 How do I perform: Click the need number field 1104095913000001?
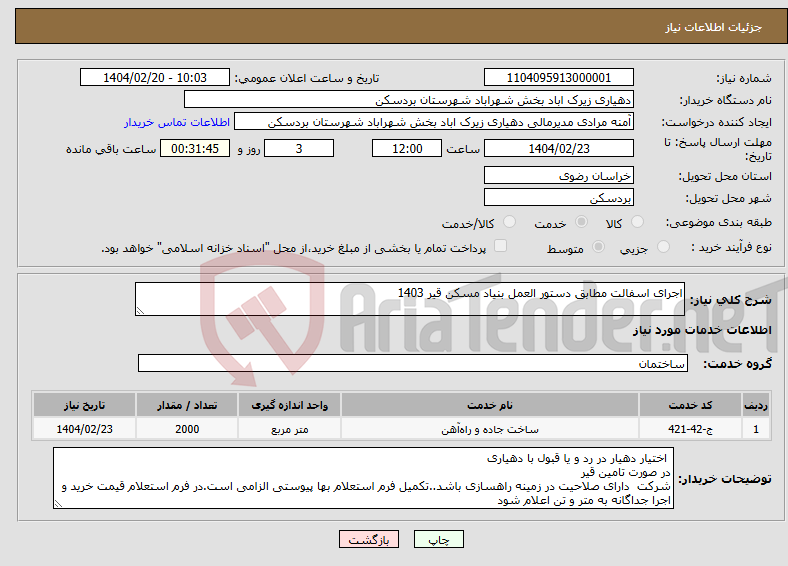coord(559,77)
